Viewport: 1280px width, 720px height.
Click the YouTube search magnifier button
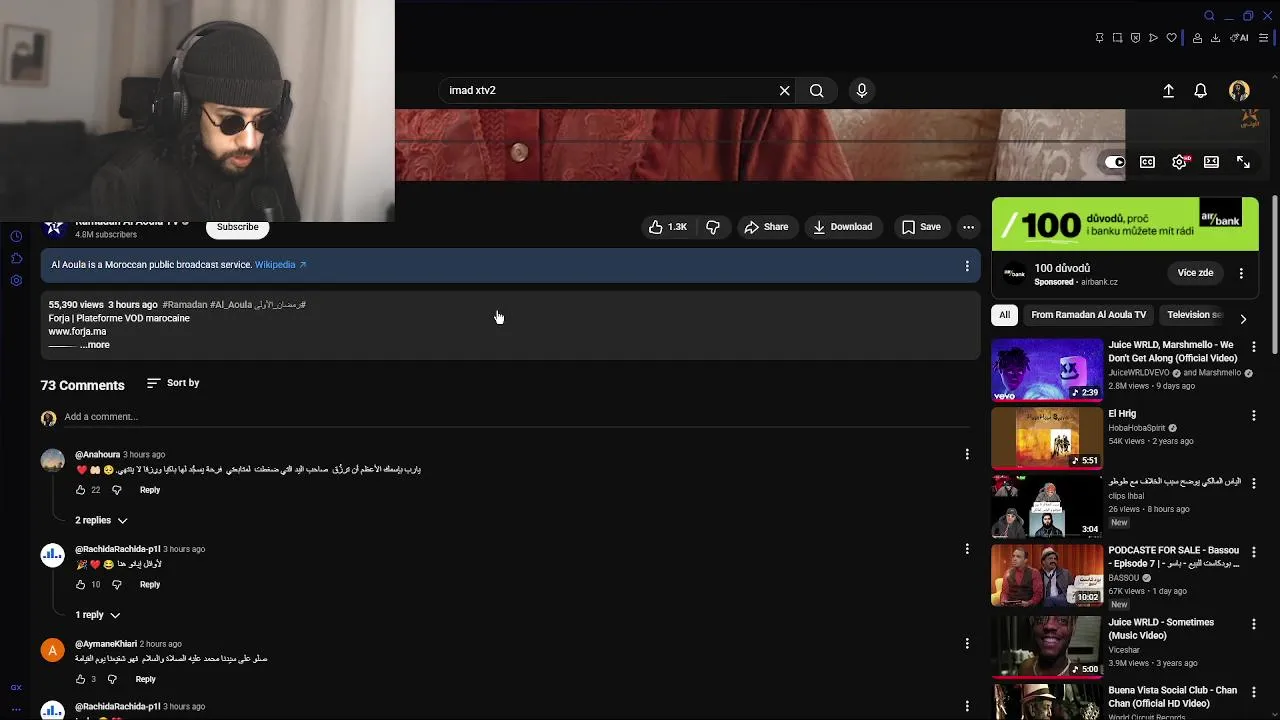coord(817,90)
